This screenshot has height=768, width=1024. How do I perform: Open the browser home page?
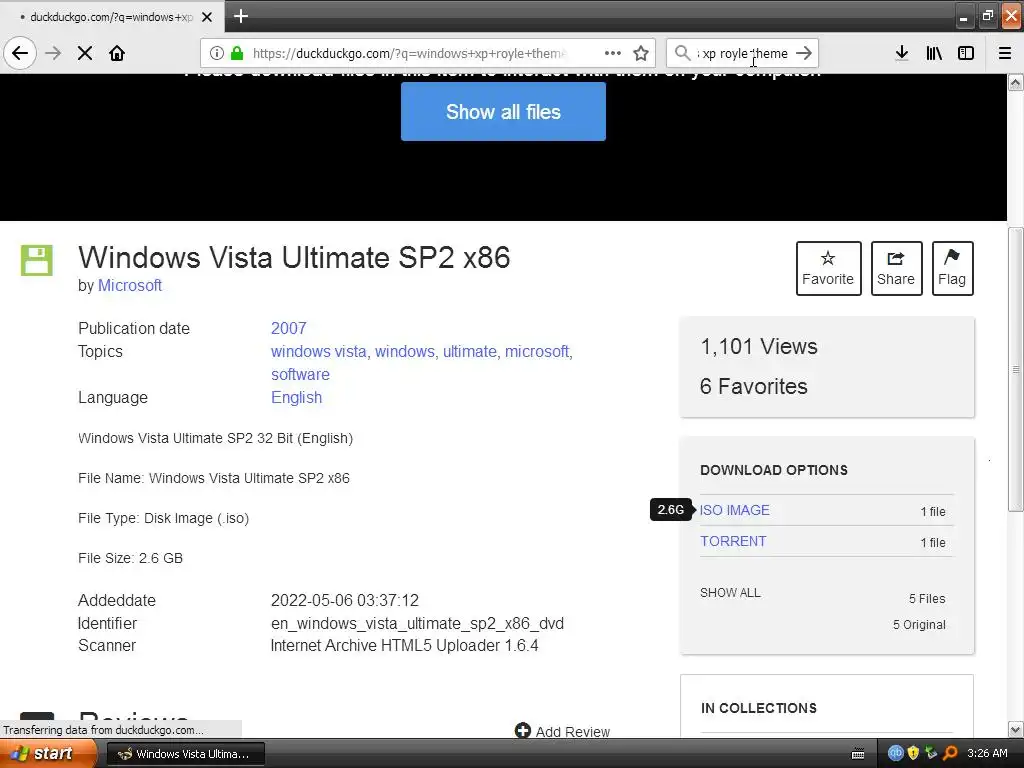click(x=117, y=53)
